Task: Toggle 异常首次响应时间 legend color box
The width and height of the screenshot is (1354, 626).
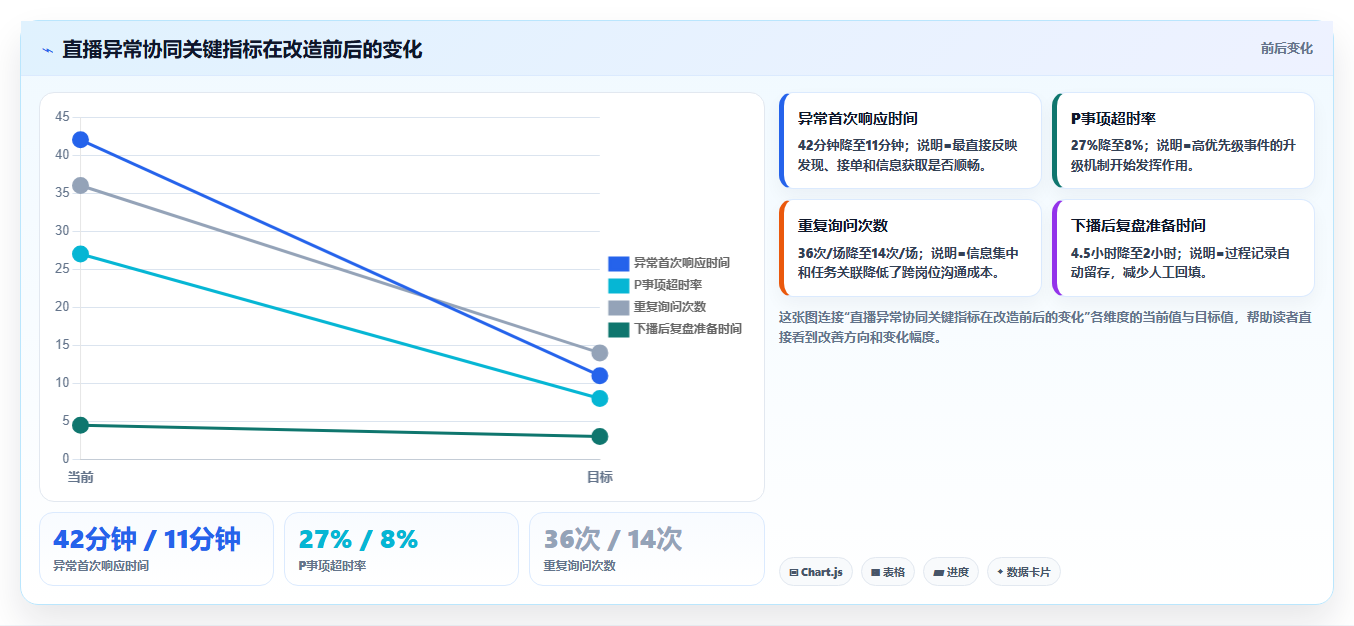Action: click(618, 263)
